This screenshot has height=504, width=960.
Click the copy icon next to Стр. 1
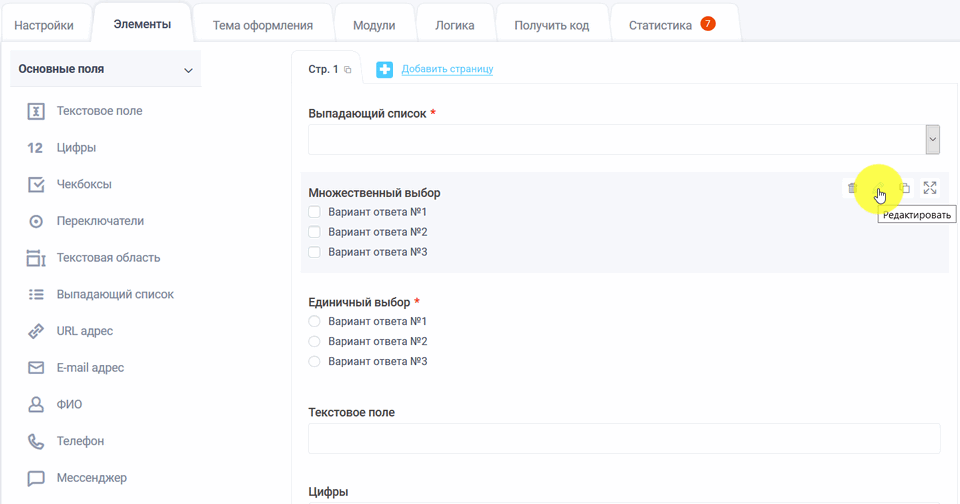coord(348,70)
